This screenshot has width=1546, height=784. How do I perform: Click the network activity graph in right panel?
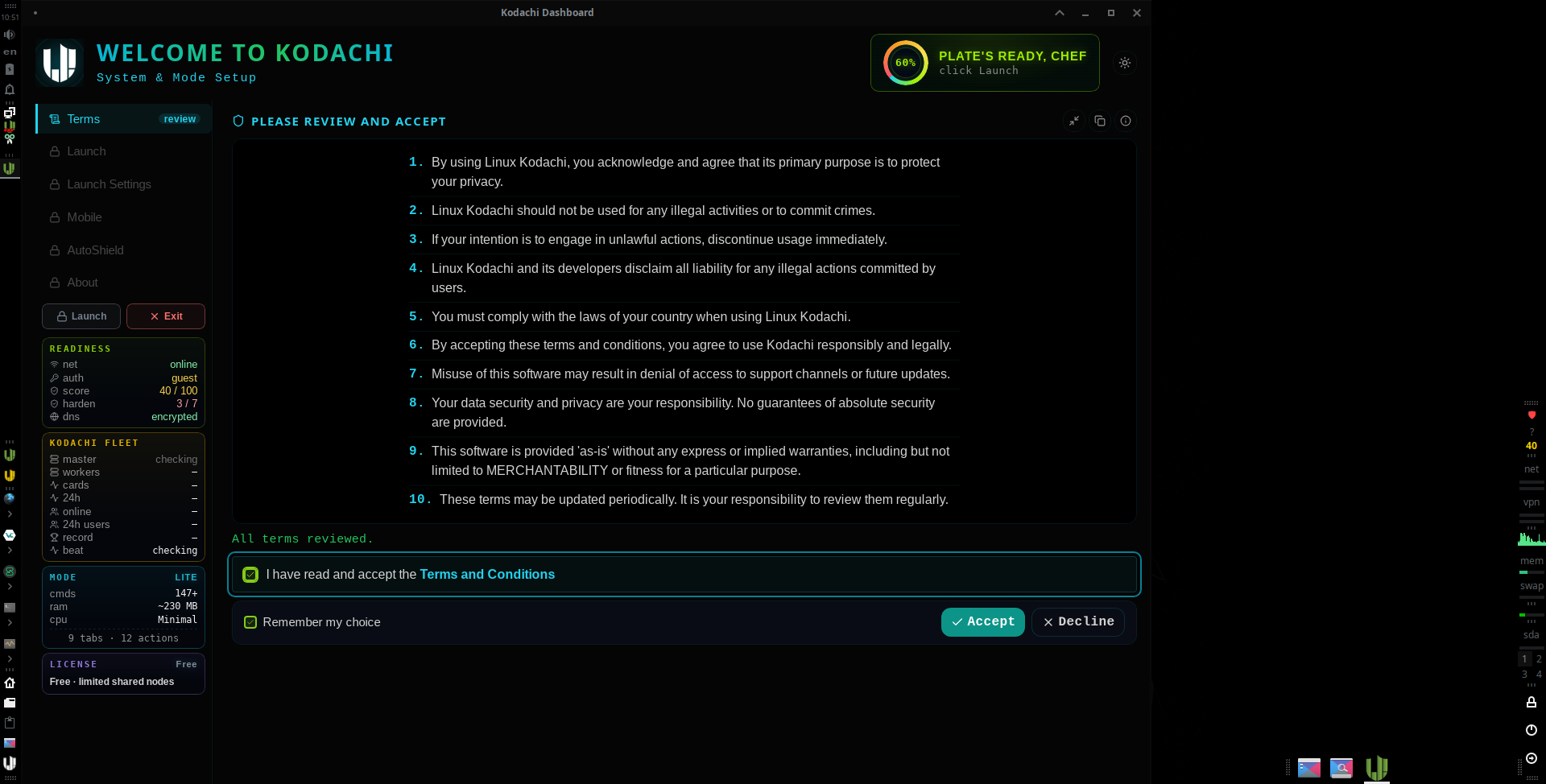coord(1532,538)
